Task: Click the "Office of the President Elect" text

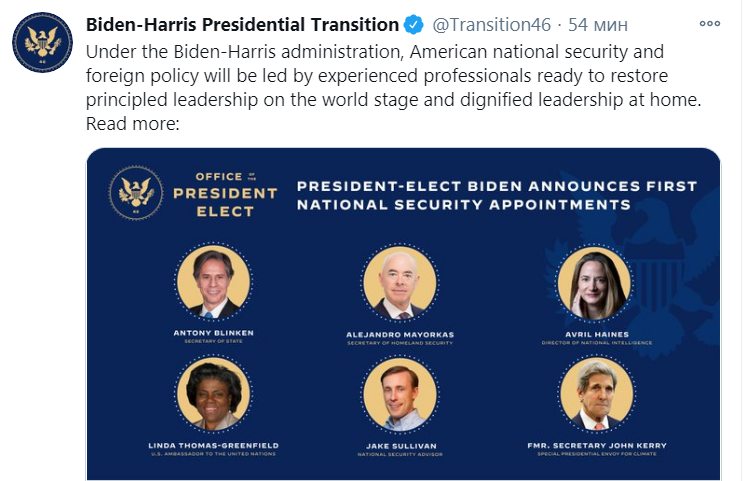Action: pyautogui.click(x=225, y=193)
